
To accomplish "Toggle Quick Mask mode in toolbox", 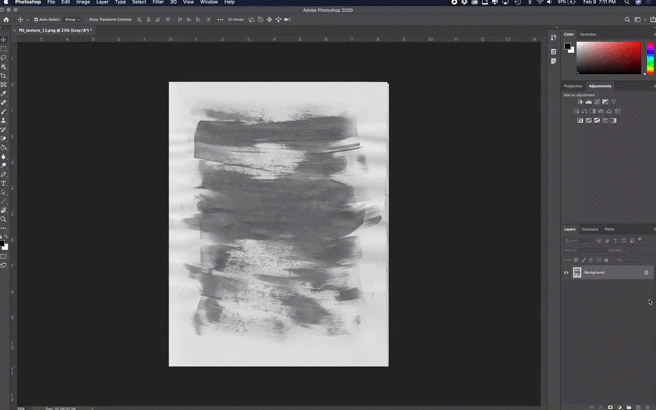I will (x=3, y=256).
